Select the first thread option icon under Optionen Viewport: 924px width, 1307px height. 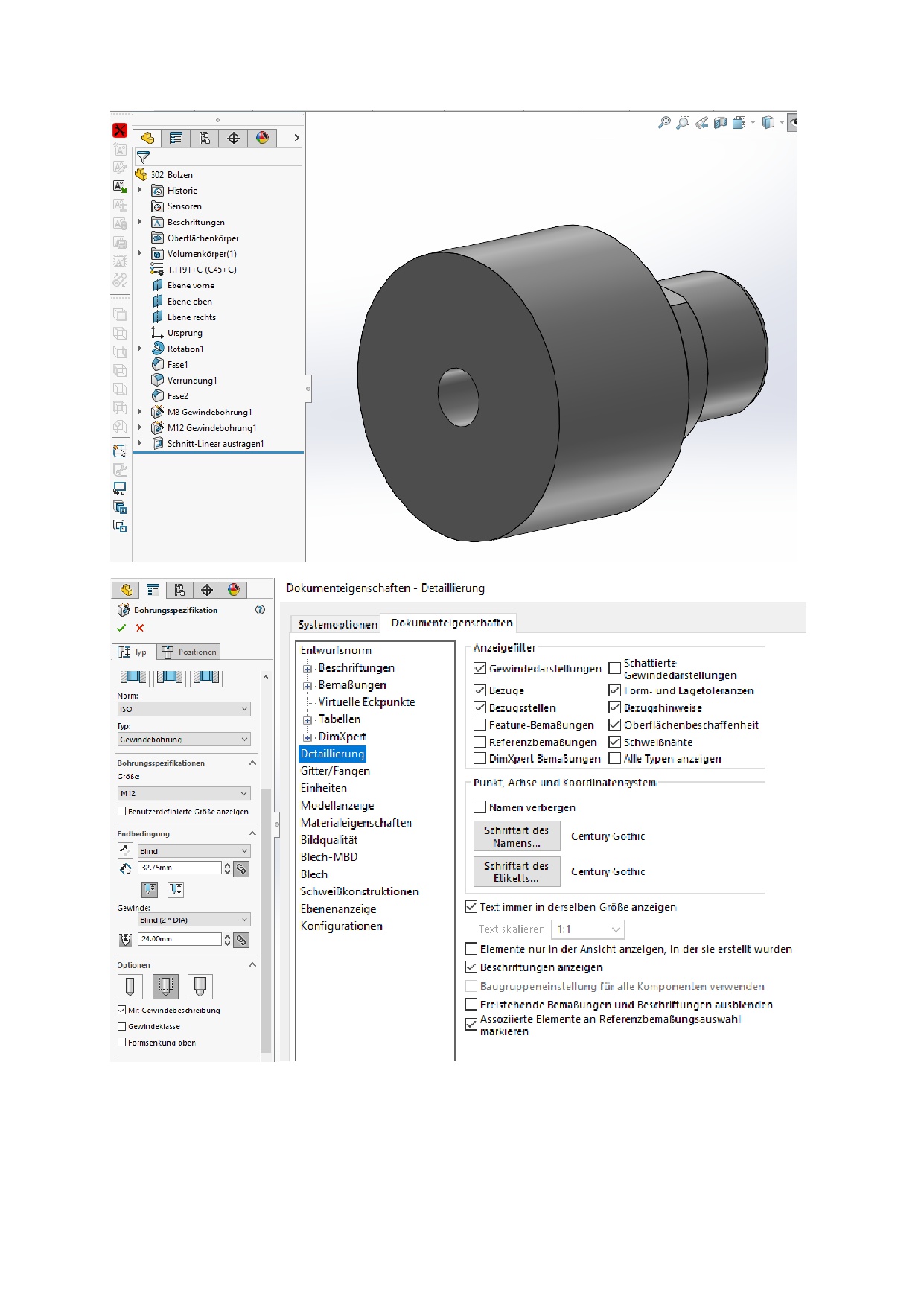tap(130, 987)
